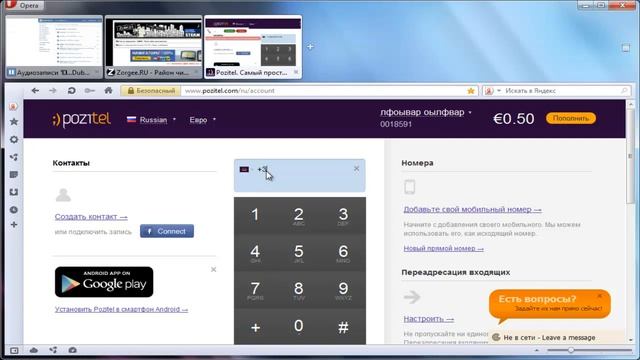This screenshot has height=360, width=640.
Task: Toggle panels button in the status bar
Action: click(x=14, y=350)
